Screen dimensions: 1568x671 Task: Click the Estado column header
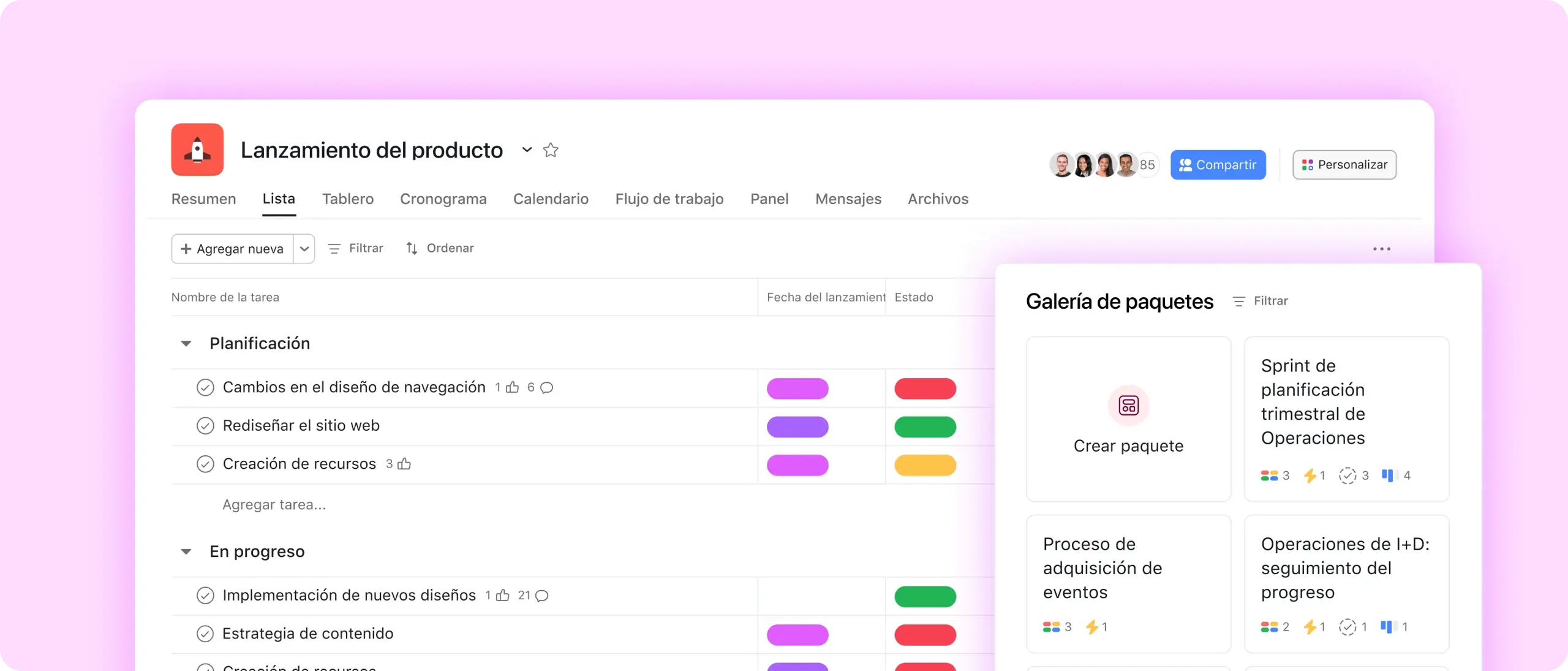914,297
